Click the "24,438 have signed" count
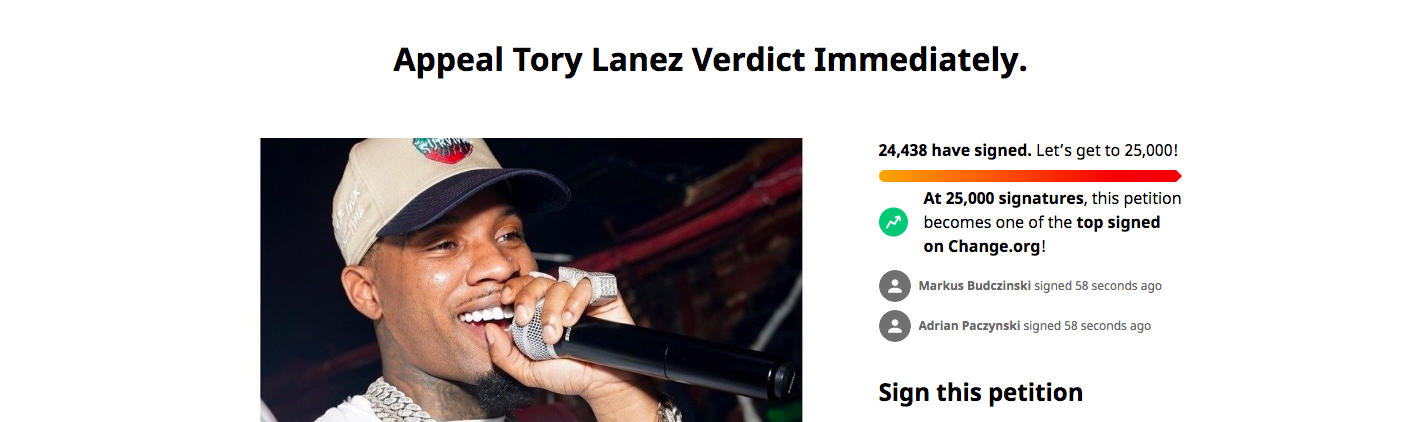 tap(954, 151)
